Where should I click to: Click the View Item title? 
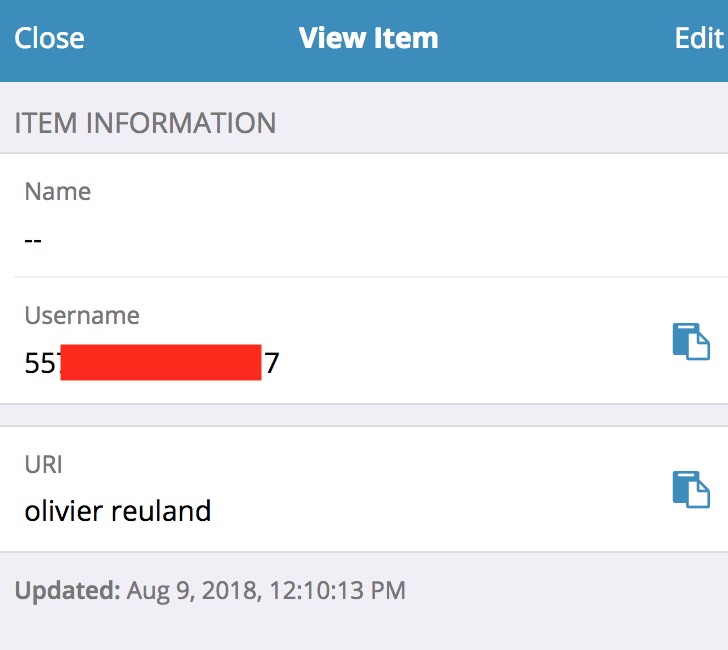(x=368, y=39)
